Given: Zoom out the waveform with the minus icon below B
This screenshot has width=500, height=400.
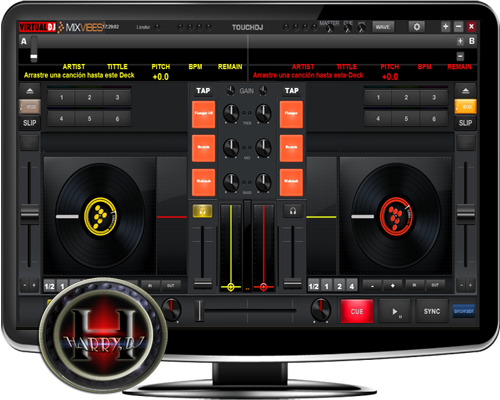Looking at the screenshot, I should (x=460, y=56).
